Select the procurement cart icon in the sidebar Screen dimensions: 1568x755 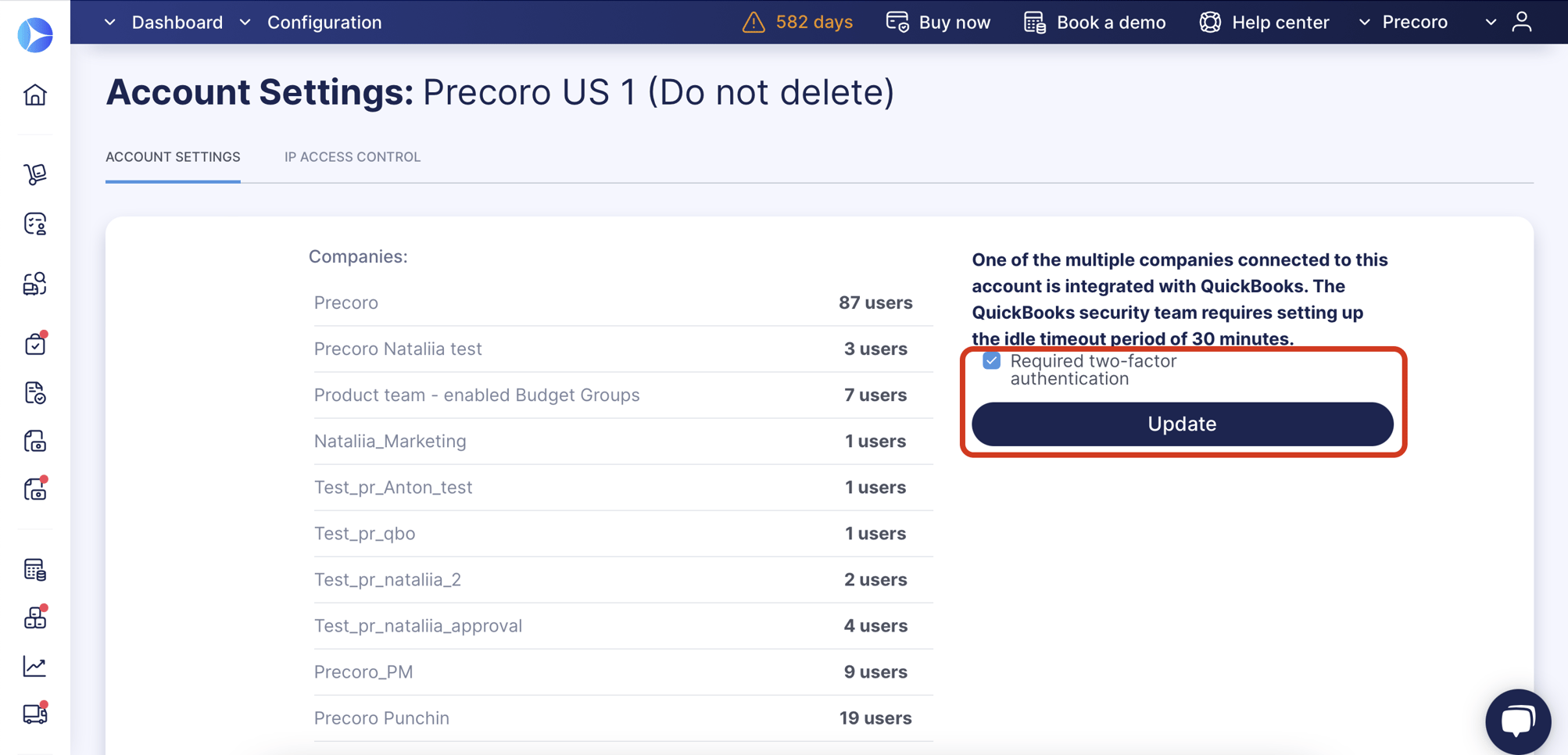point(35,174)
